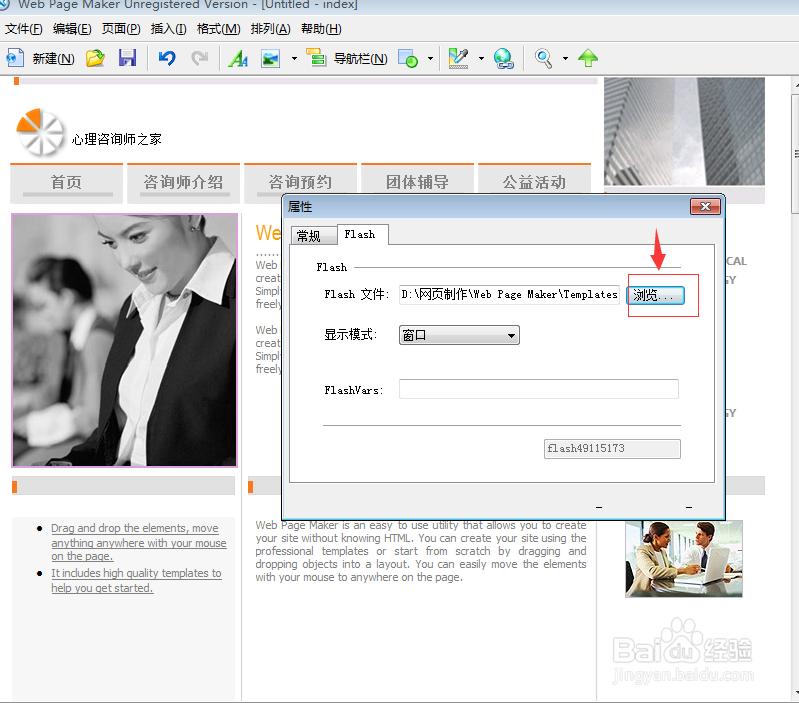Screen dimensions: 799x703
Task: Click the navigation bar icon
Action: (316, 57)
